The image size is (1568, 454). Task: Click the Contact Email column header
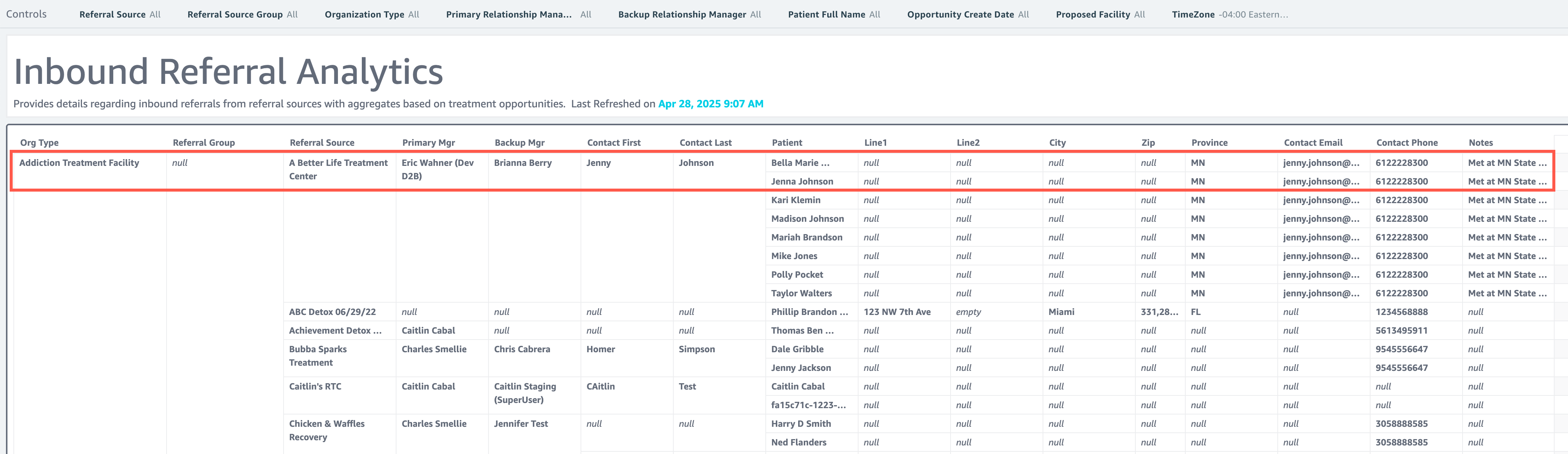(x=1313, y=142)
